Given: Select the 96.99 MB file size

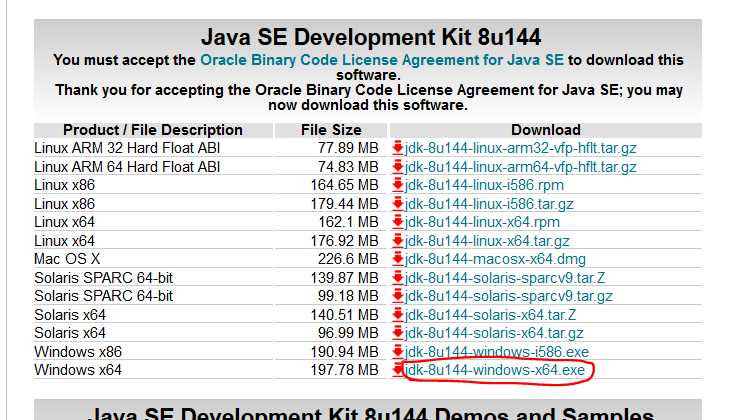Looking at the screenshot, I should pyautogui.click(x=348, y=333).
